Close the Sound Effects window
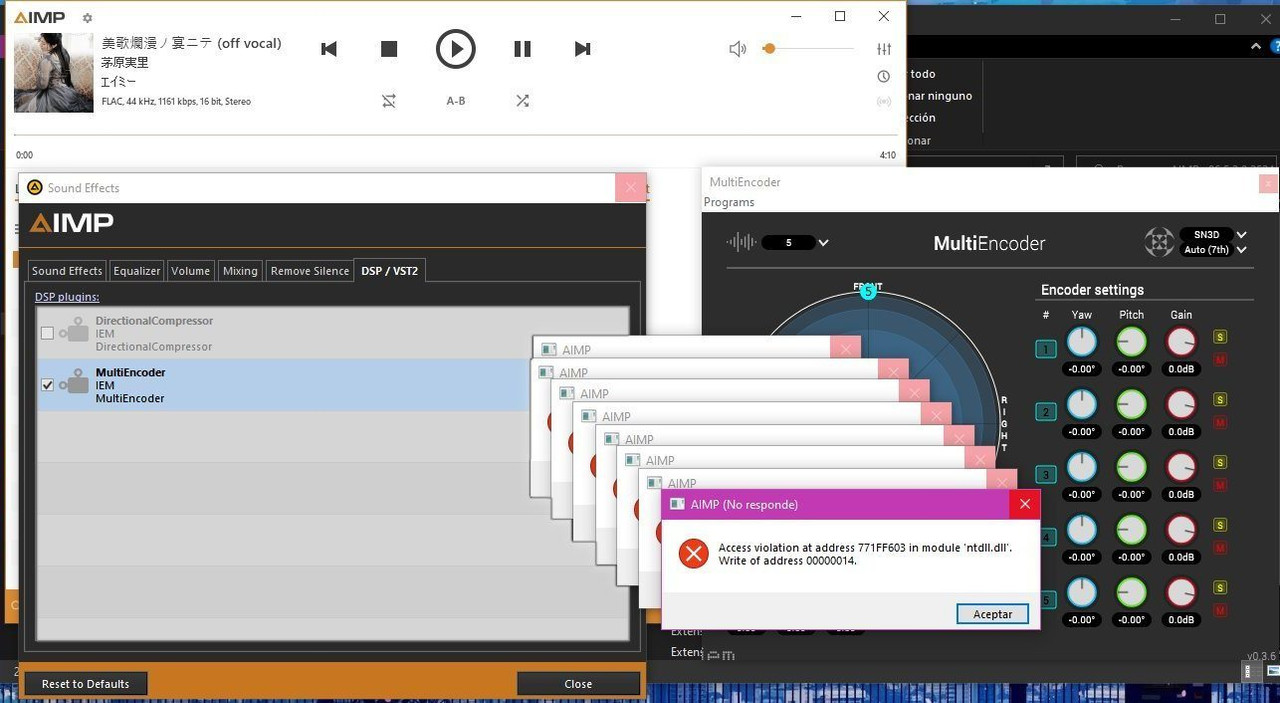Viewport: 1280px width, 703px height. click(x=630, y=188)
